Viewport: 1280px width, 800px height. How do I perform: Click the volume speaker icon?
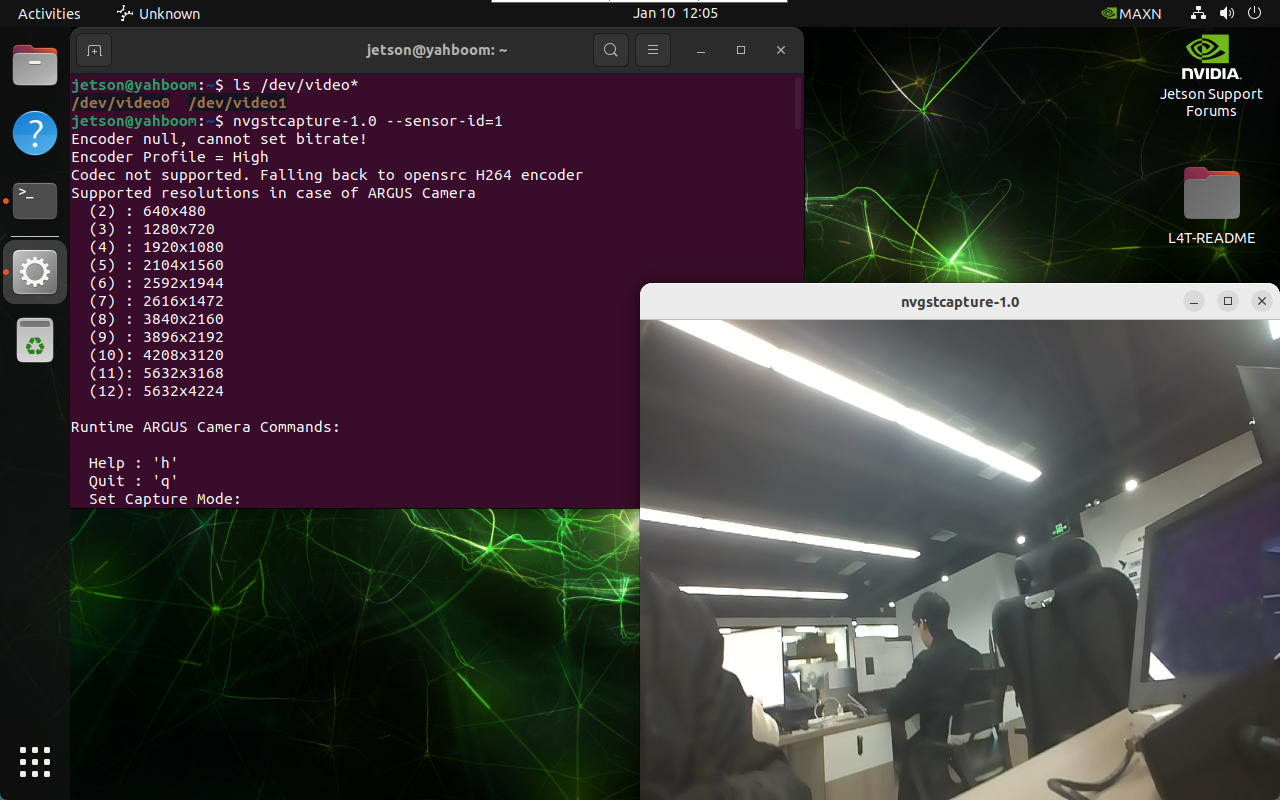pyautogui.click(x=1226, y=14)
